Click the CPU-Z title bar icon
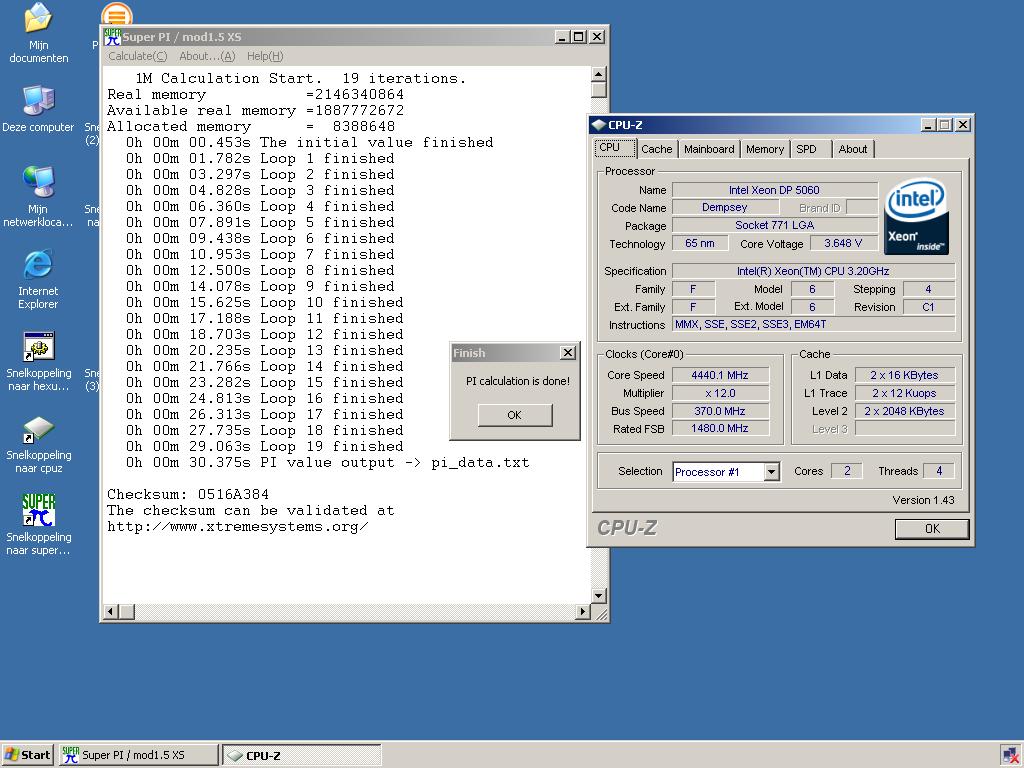Screen dimensions: 1024x768 tap(598, 125)
